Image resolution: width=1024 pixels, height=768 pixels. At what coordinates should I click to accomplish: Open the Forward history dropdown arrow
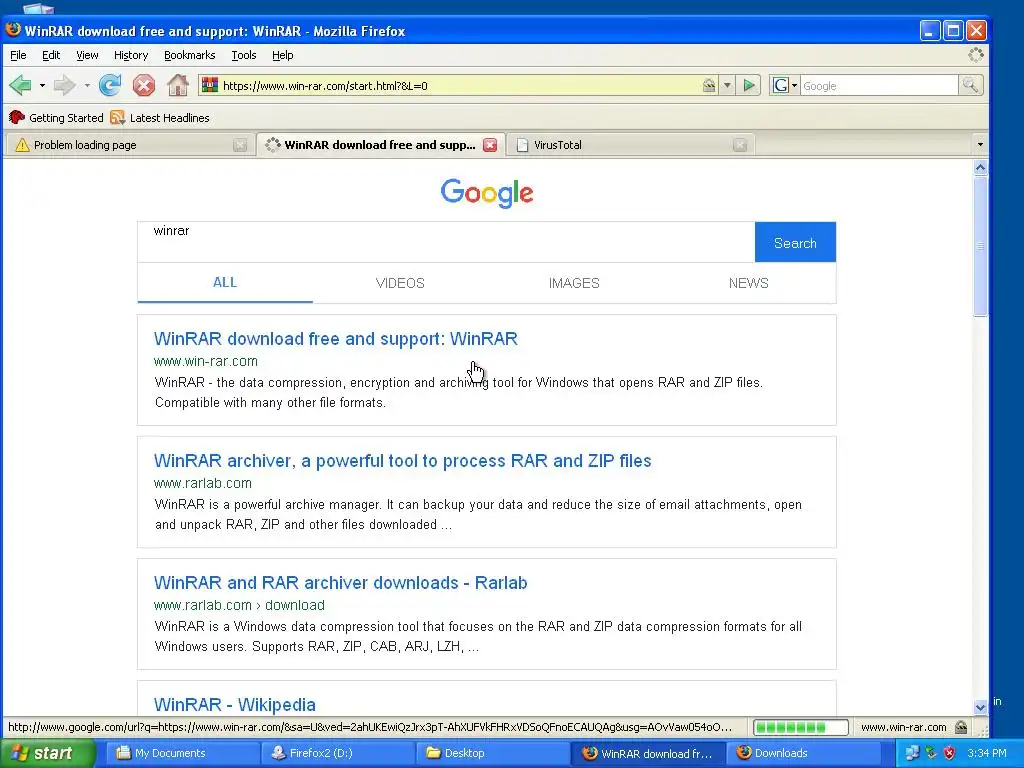coord(86,86)
